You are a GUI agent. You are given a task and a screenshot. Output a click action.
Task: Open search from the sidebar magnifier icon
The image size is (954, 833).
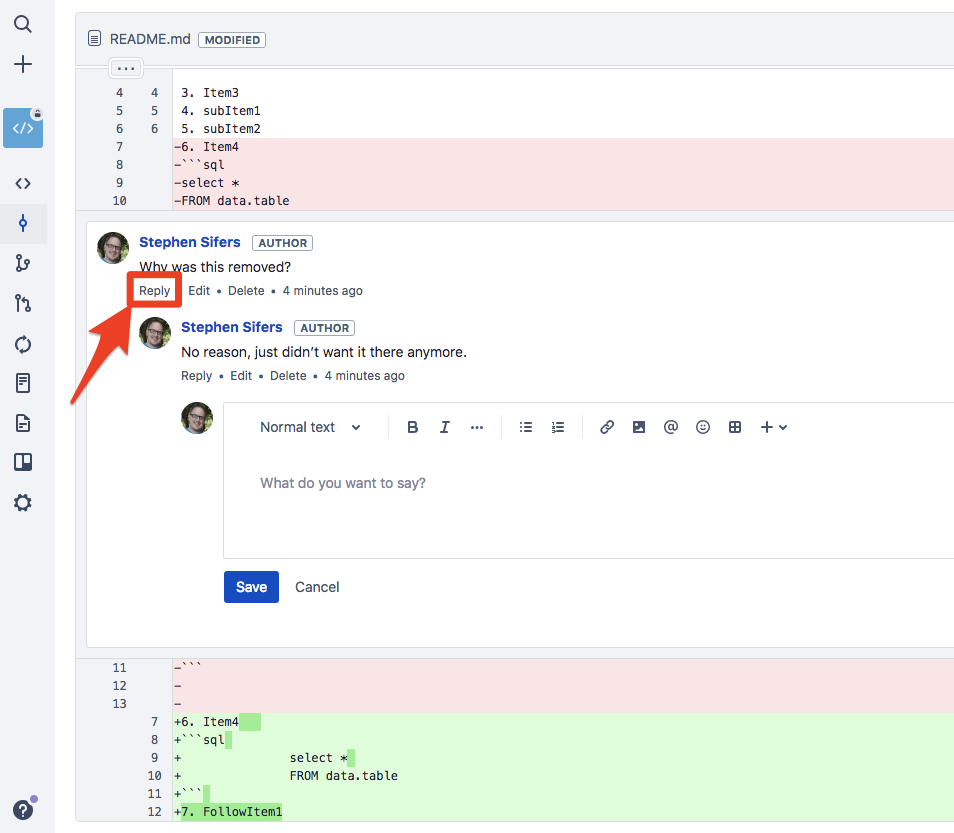tap(23, 24)
